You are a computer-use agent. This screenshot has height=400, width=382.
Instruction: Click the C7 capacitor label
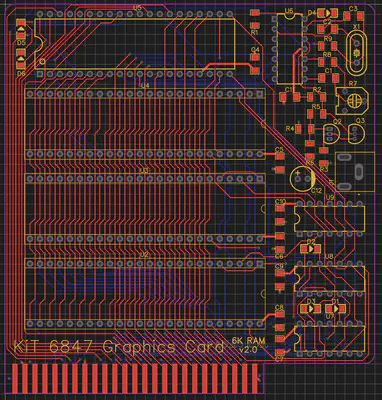point(279,359)
